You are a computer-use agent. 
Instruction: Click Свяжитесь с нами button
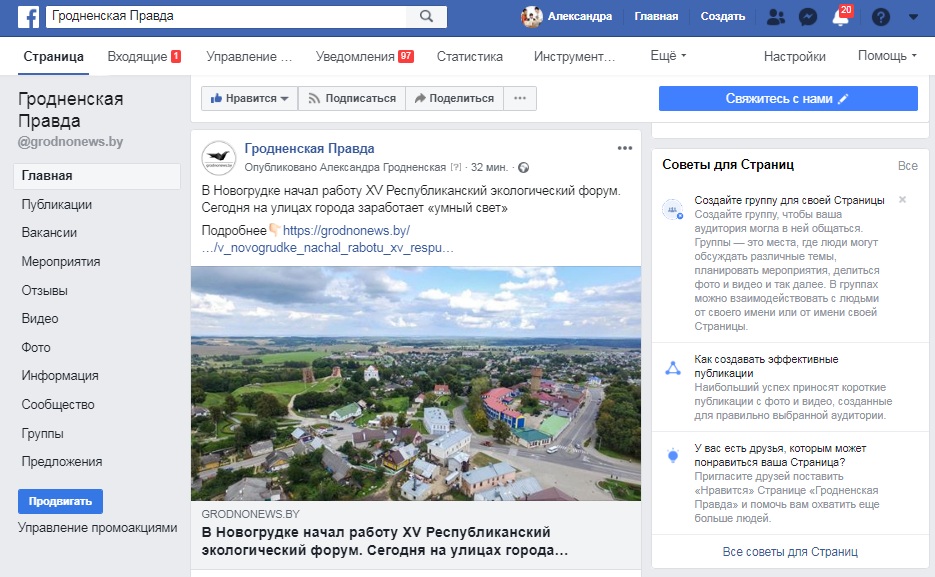[788, 98]
